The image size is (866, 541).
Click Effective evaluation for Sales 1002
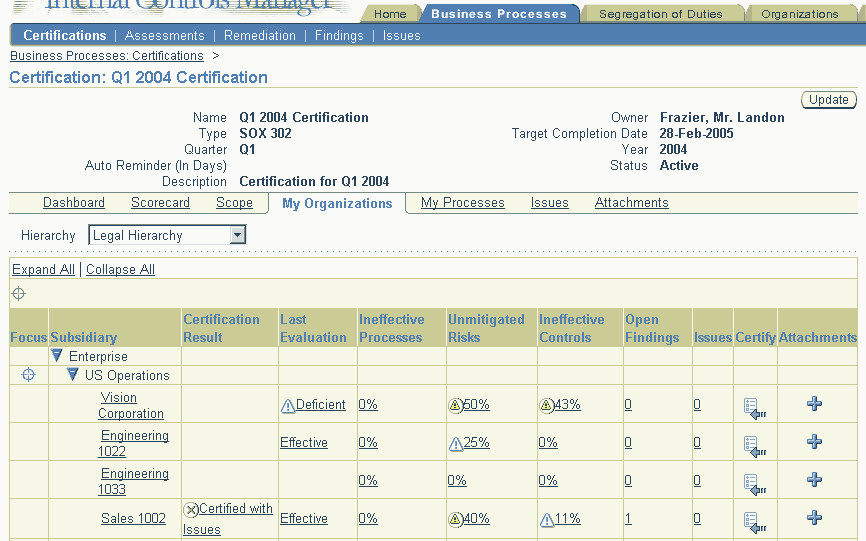[x=304, y=518]
